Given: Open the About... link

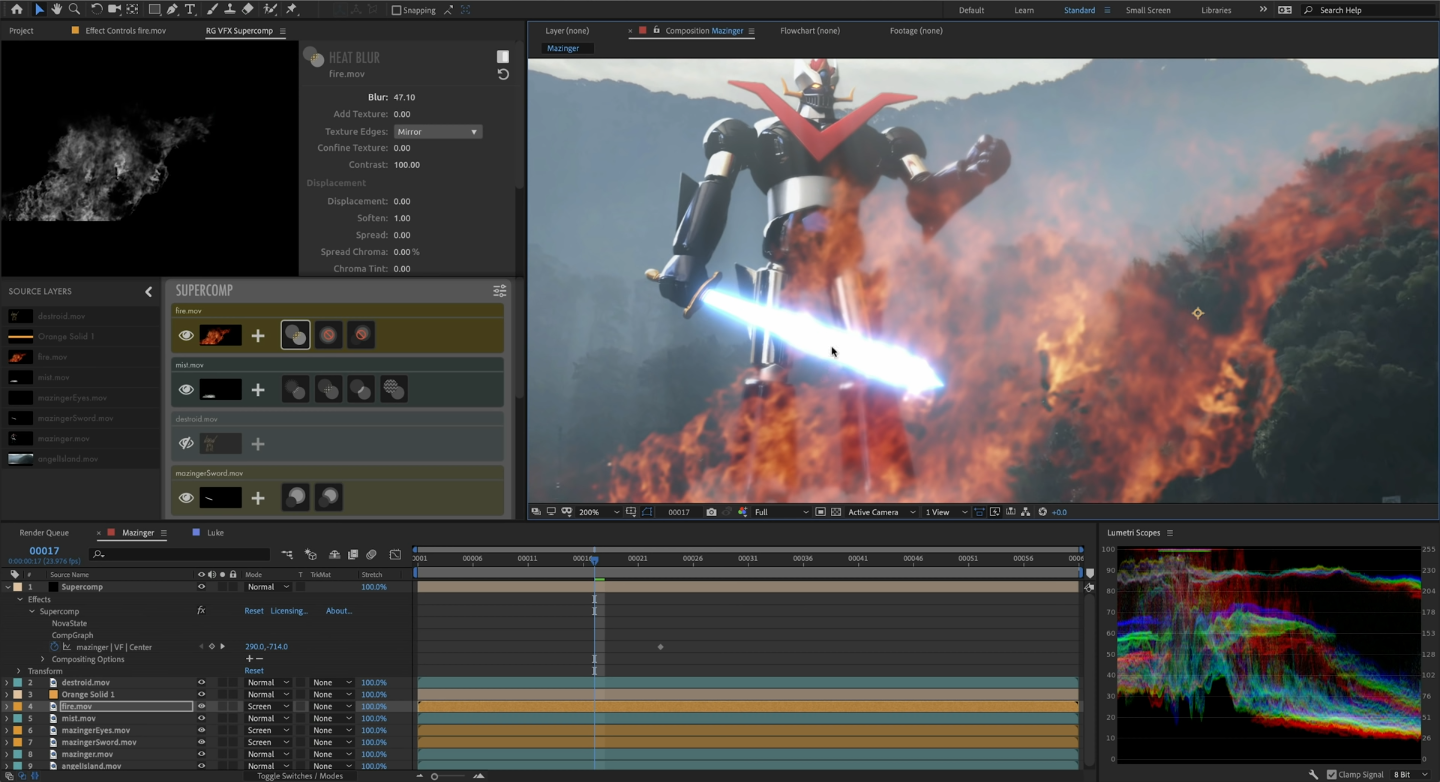Looking at the screenshot, I should coord(339,611).
